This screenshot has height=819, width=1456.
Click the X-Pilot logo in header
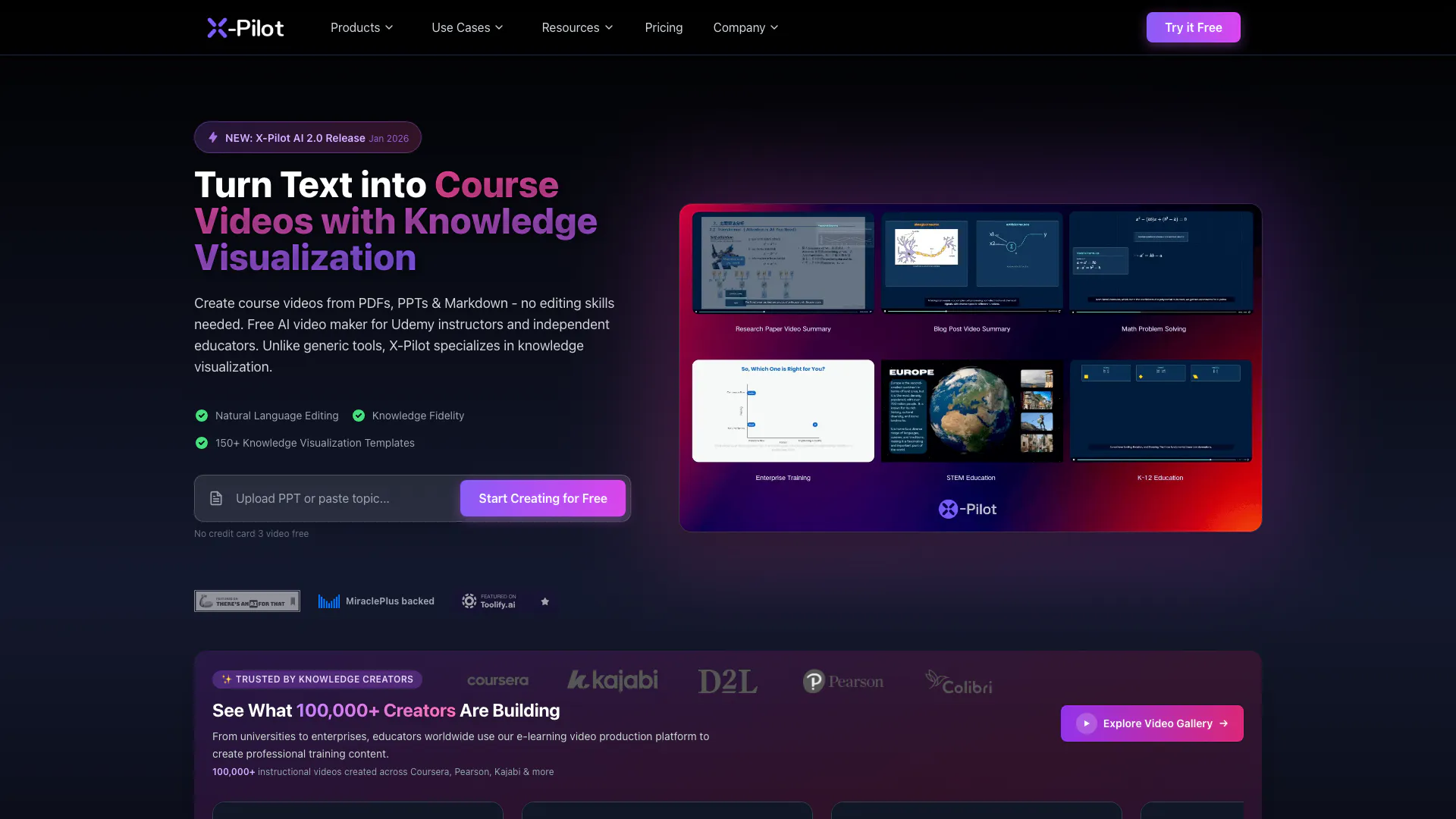(245, 28)
